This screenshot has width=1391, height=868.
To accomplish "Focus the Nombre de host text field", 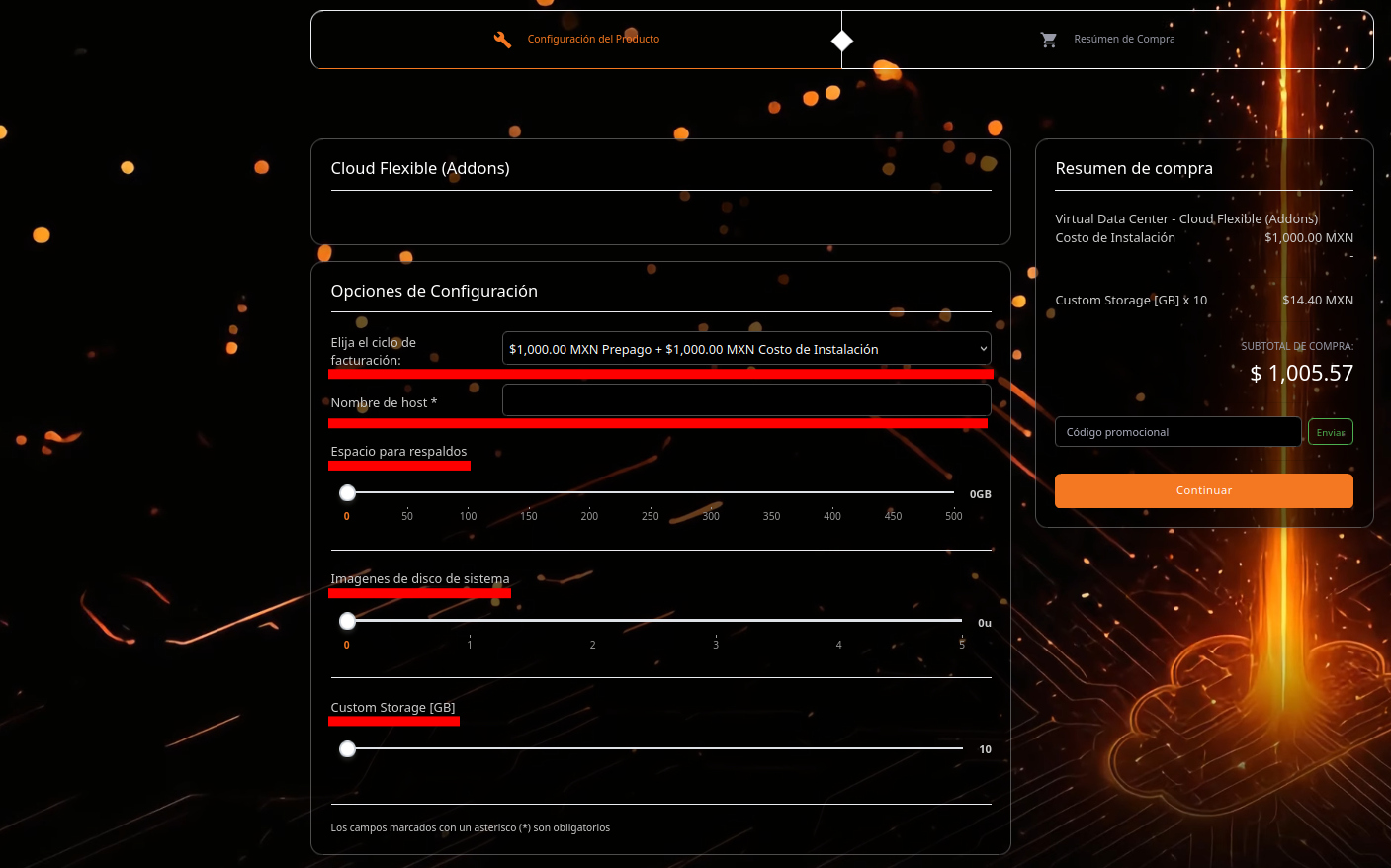I will 745,400.
